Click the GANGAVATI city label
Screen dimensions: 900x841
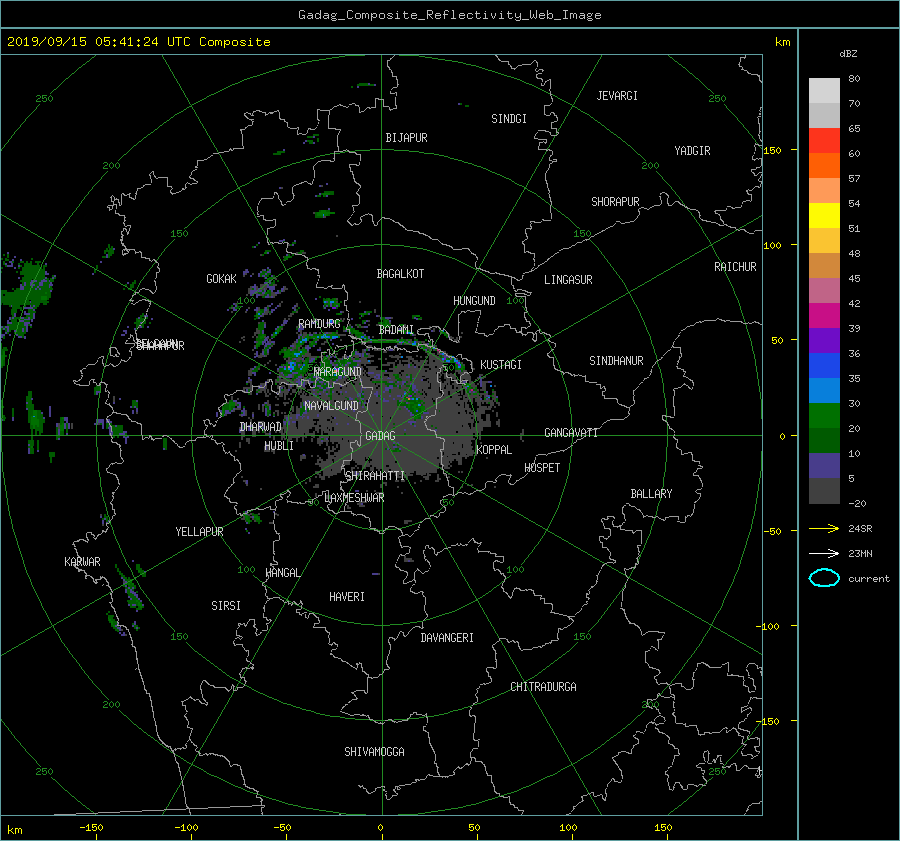[571, 432]
